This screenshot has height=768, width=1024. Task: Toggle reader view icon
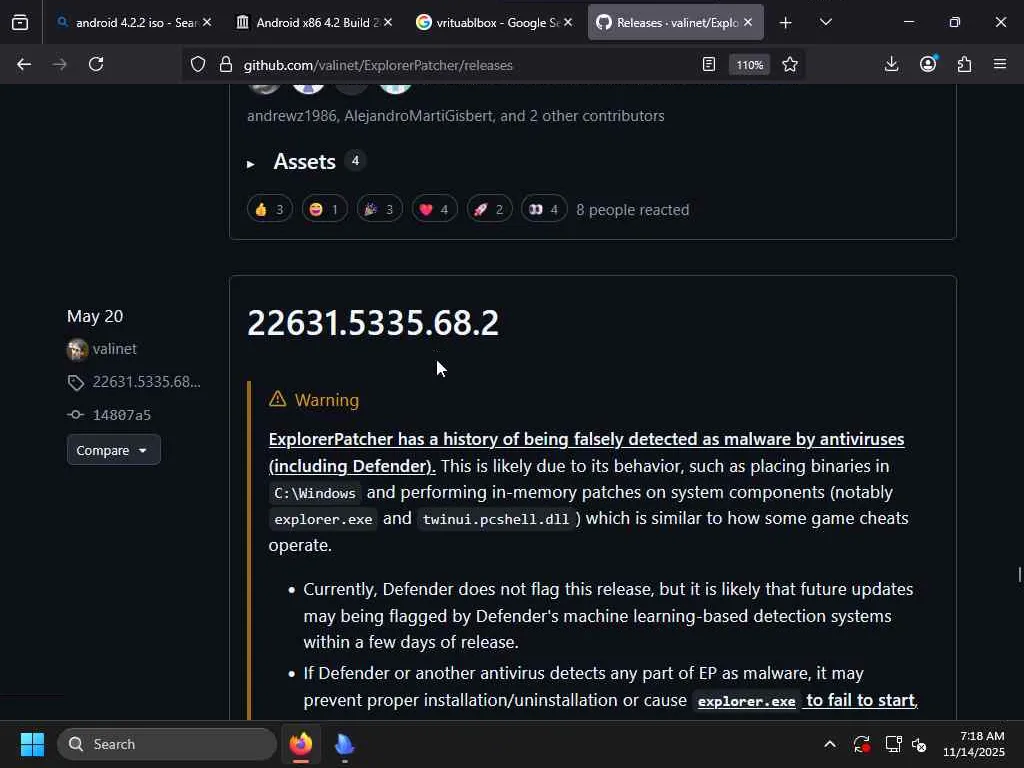[709, 64]
